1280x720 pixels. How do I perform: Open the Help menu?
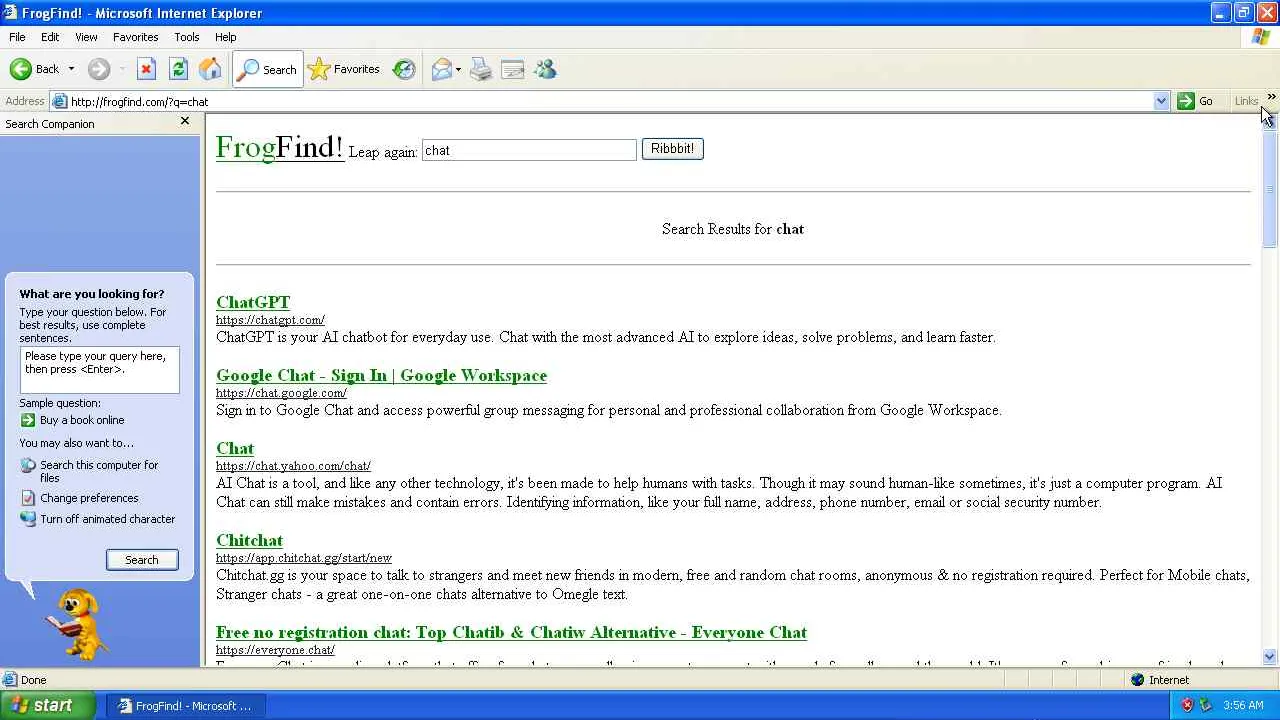point(226,37)
